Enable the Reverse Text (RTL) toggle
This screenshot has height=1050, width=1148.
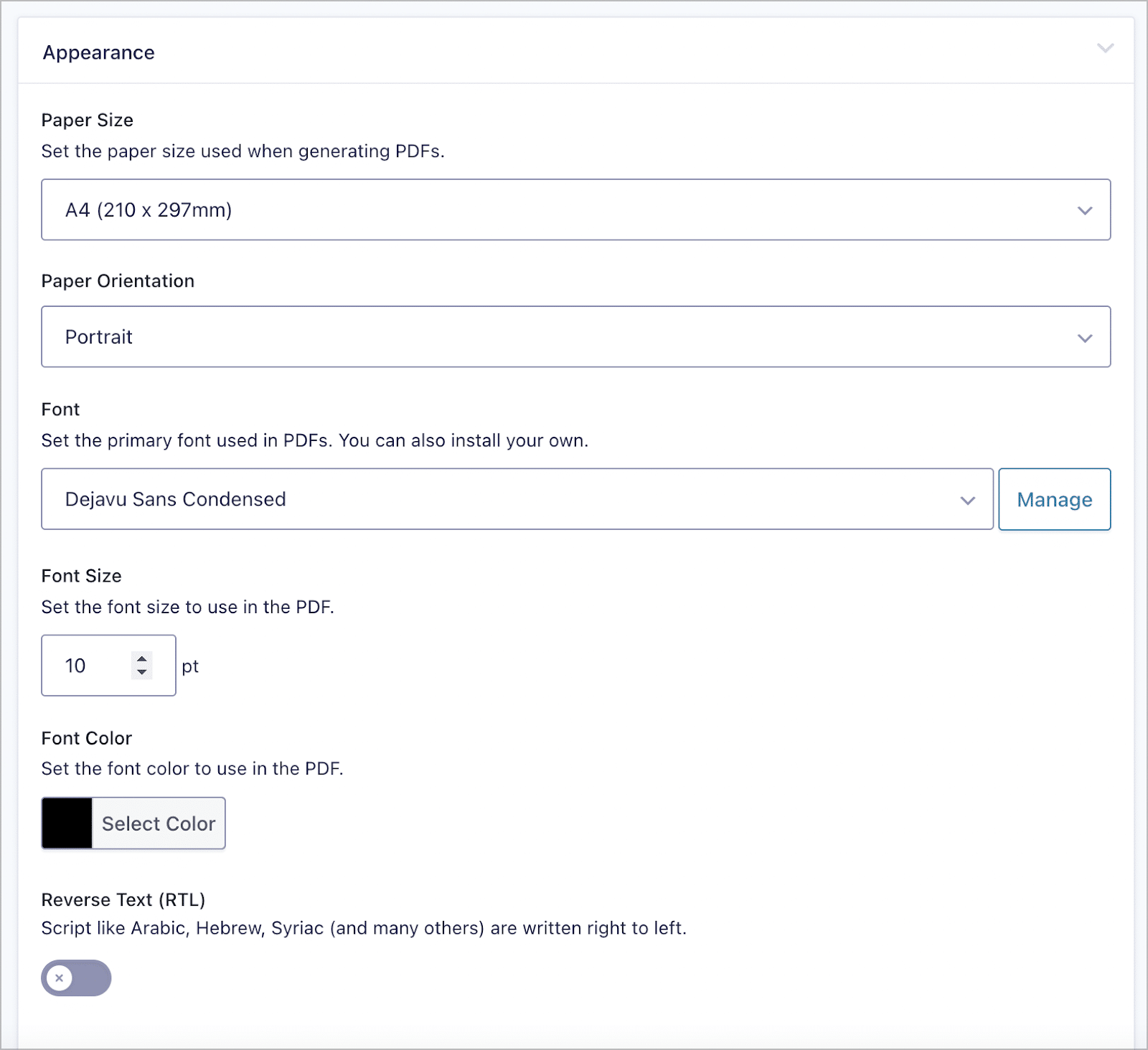point(76,978)
